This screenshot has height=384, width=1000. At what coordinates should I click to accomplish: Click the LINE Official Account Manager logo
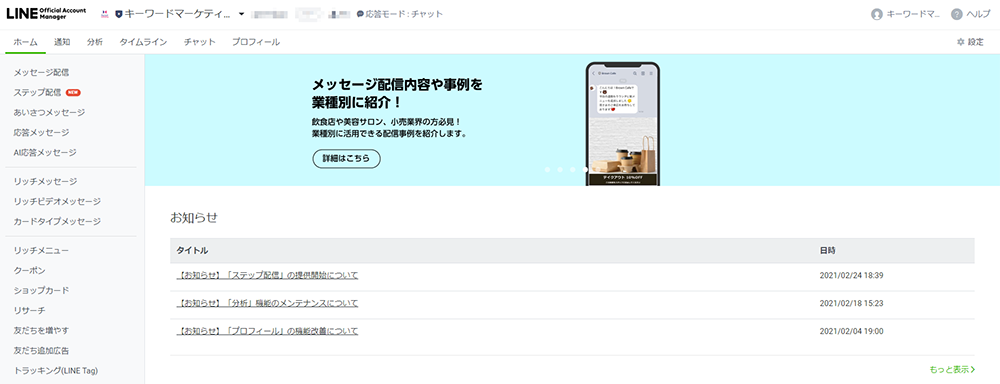tap(46, 13)
